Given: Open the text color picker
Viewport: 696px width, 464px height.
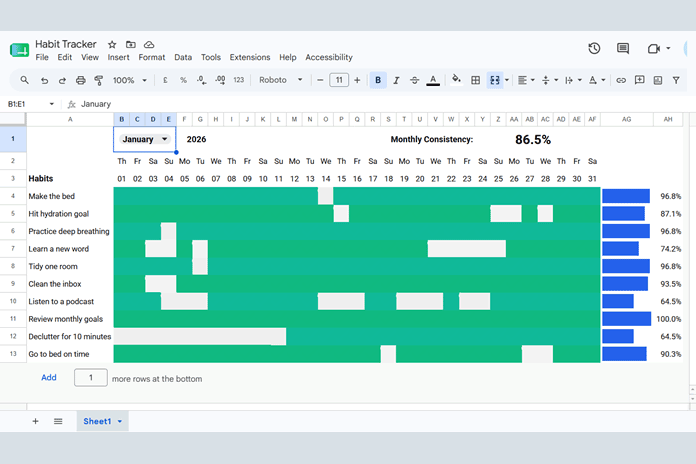Looking at the screenshot, I should pyautogui.click(x=433, y=80).
